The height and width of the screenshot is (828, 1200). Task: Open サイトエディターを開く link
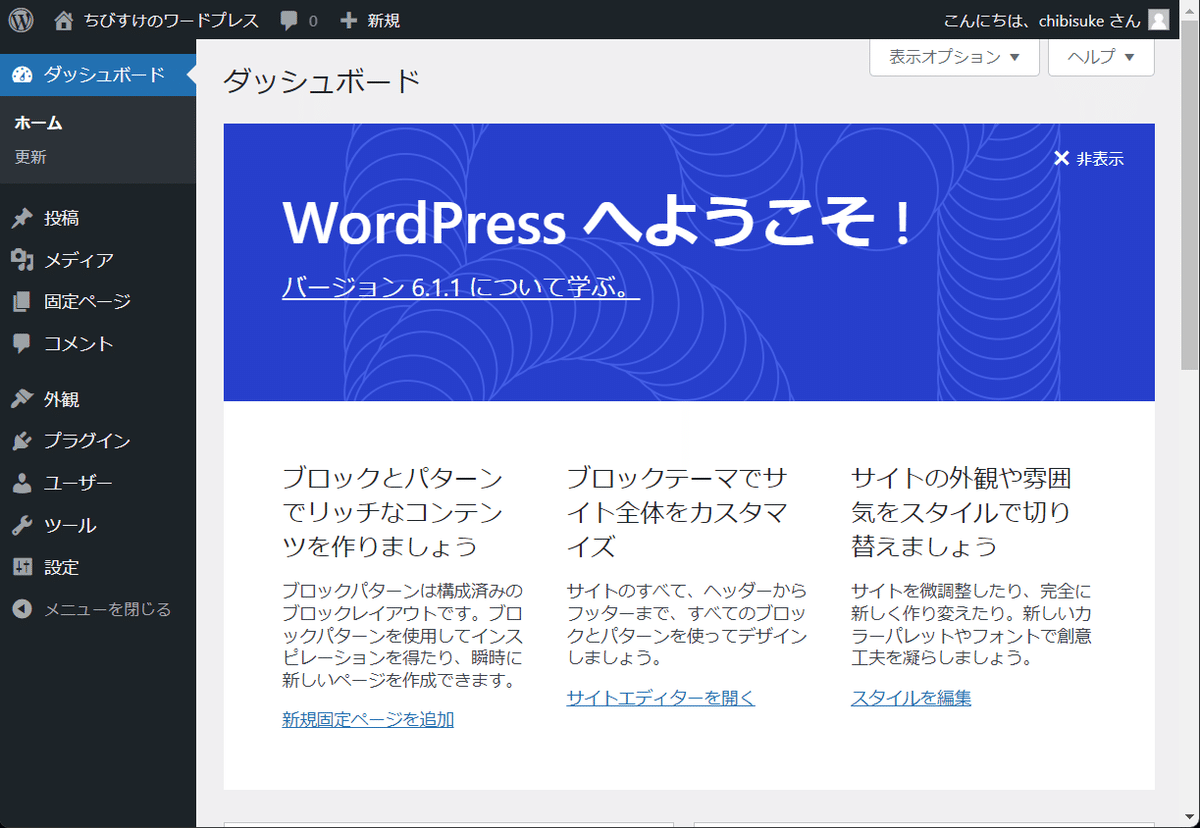pos(661,698)
